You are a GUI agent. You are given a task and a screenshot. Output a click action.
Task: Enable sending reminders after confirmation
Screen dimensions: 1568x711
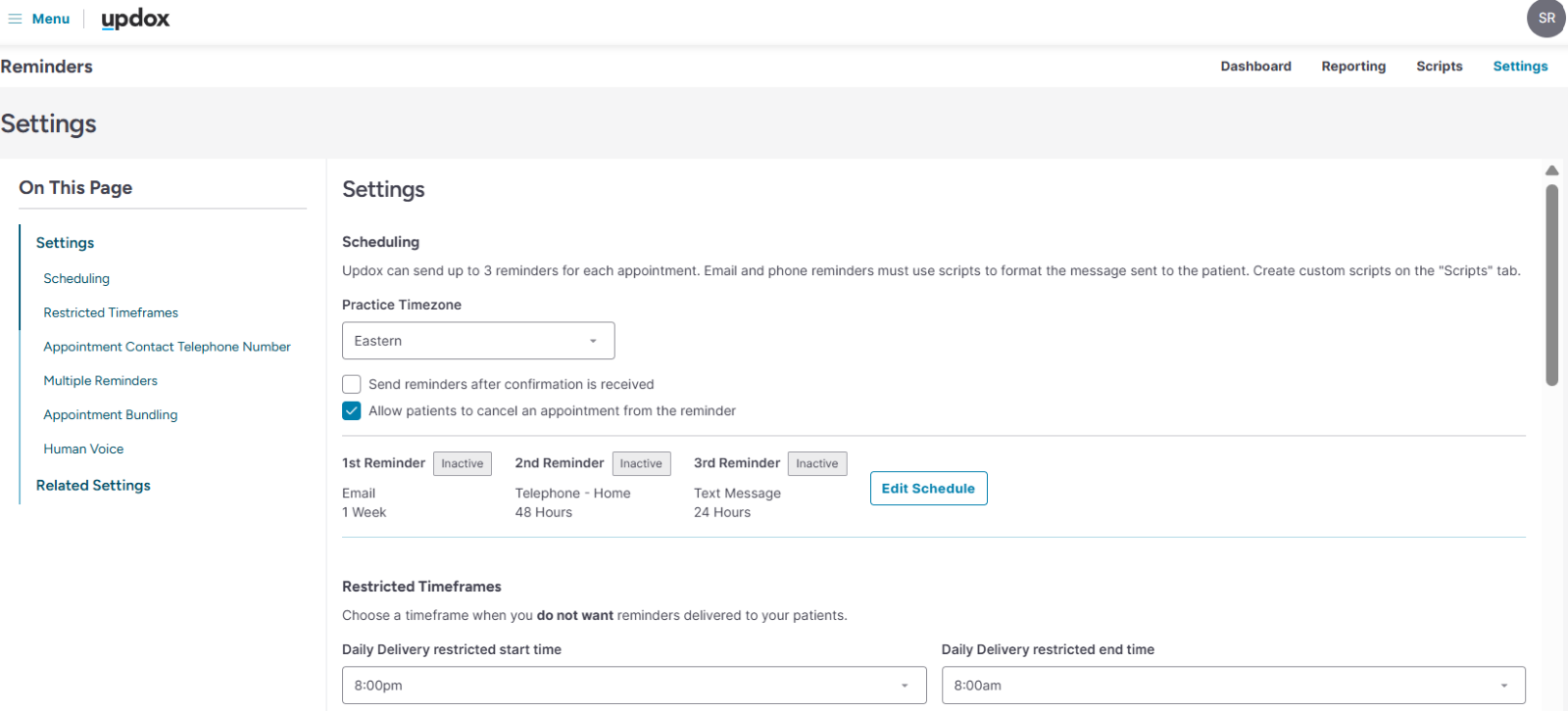click(352, 384)
